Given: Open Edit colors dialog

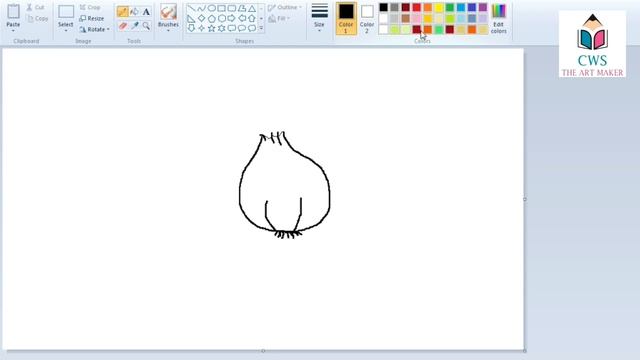Looking at the screenshot, I should (498, 19).
